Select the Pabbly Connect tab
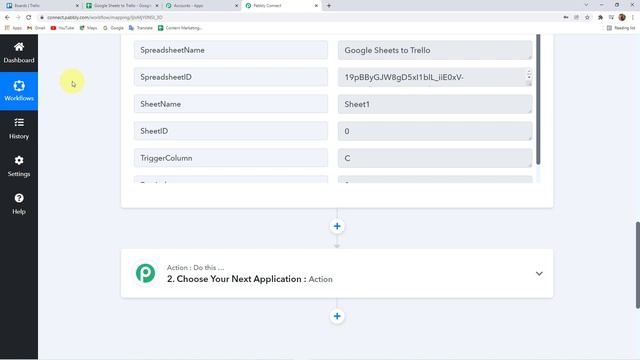The height and width of the screenshot is (360, 640). pos(282,6)
